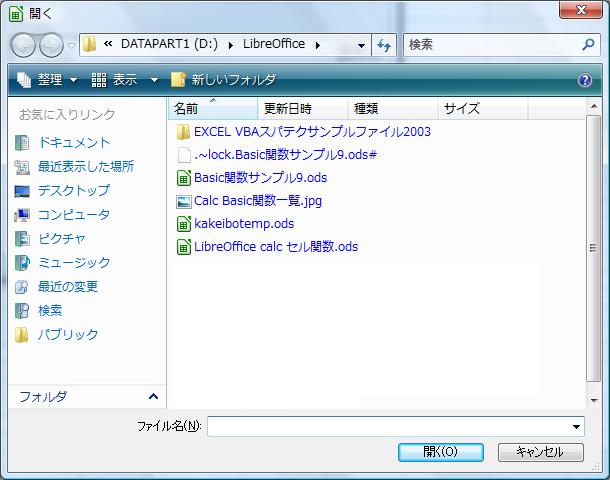Open ドキュメント in favorite links
Image resolution: width=610 pixels, height=480 pixels.
(x=74, y=143)
